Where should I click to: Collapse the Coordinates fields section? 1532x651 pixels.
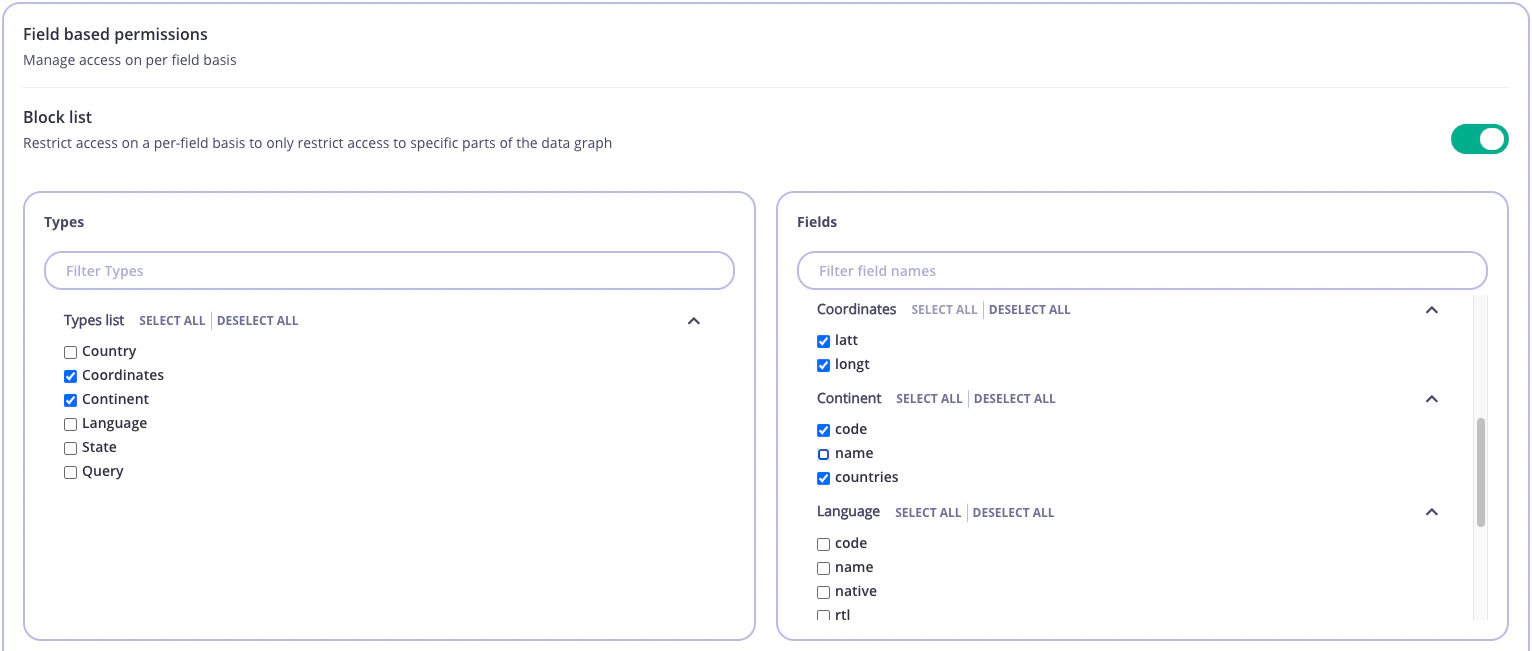click(1432, 310)
